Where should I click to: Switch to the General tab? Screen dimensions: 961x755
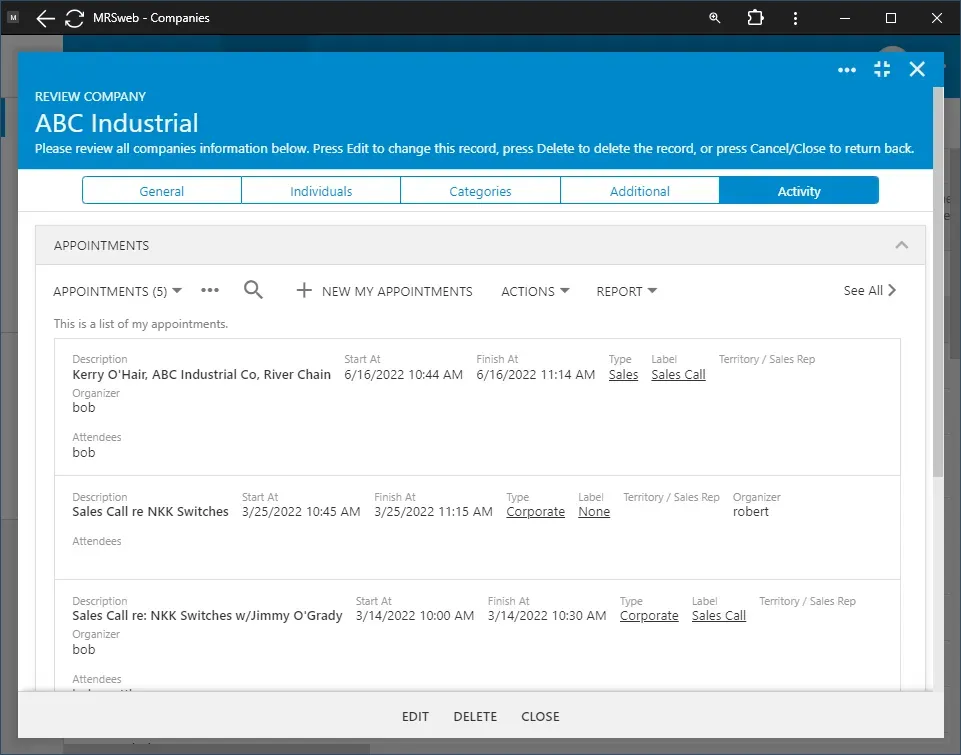click(162, 191)
